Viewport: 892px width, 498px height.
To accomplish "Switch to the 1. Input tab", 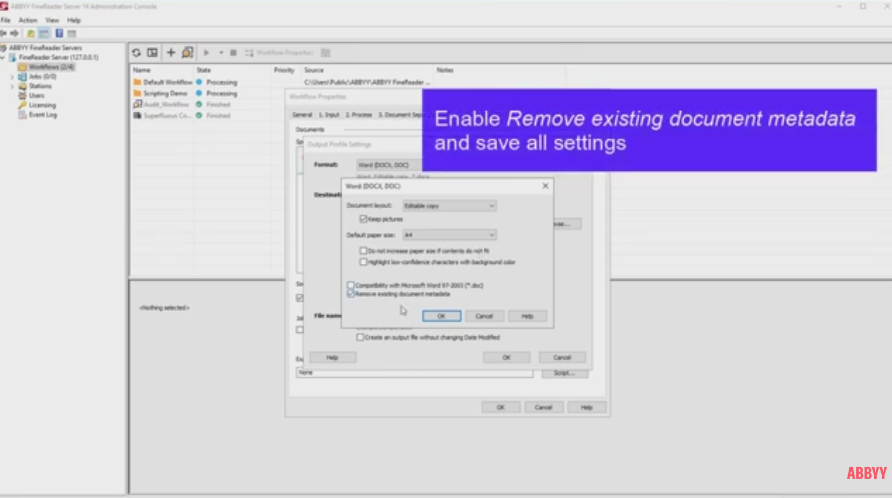I will click(329, 115).
